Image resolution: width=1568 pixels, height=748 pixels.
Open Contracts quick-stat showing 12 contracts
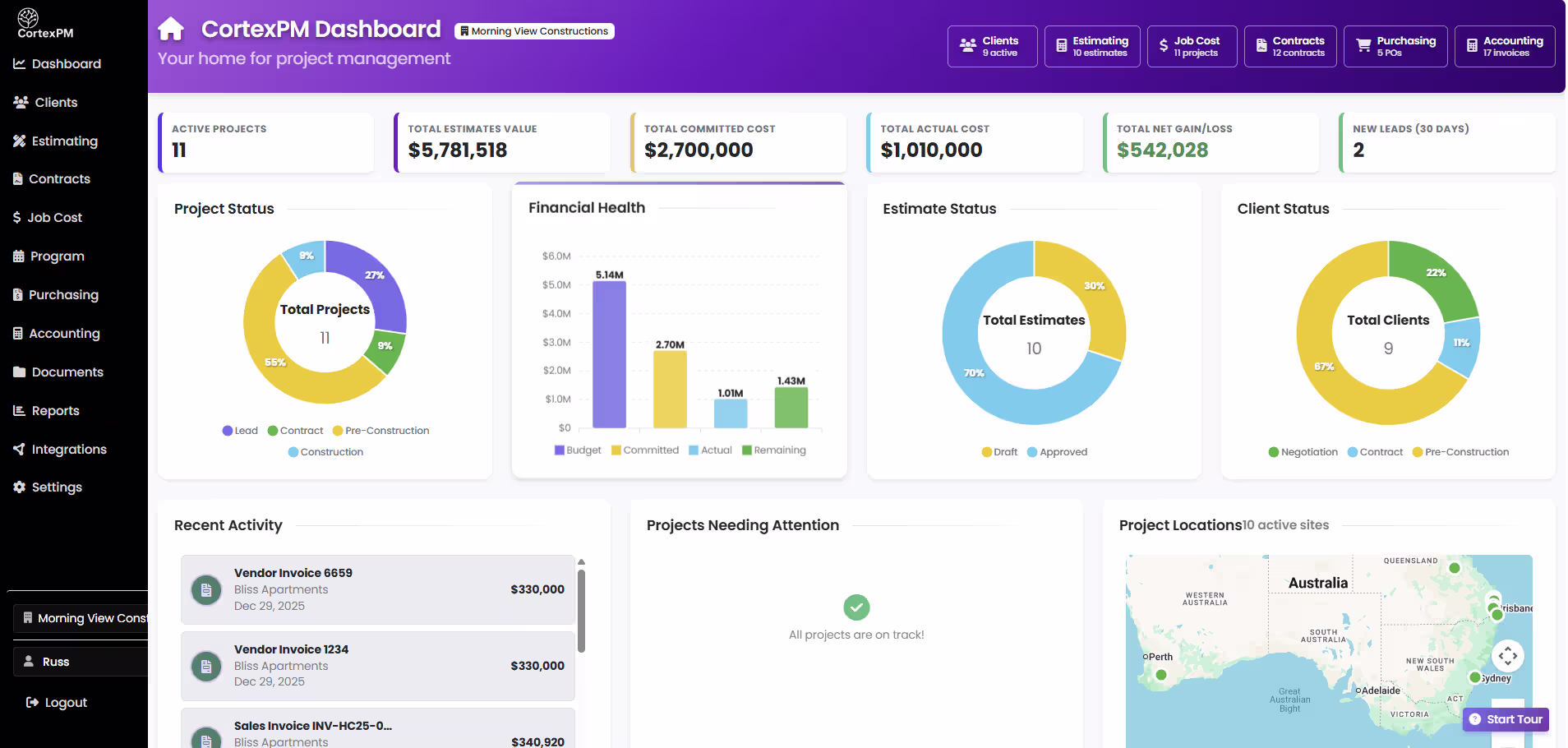coord(1289,46)
